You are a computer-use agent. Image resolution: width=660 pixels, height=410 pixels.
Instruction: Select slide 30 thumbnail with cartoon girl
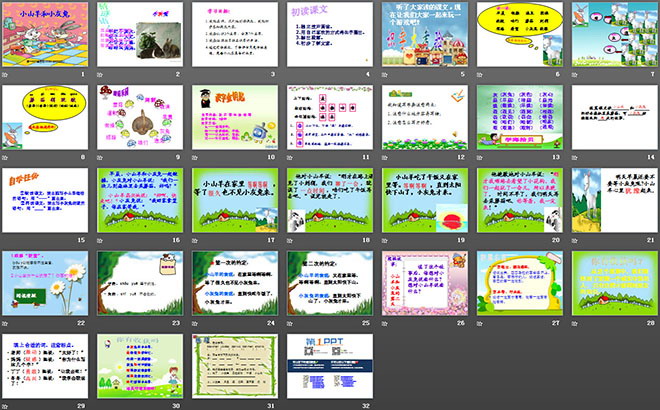(x=140, y=366)
